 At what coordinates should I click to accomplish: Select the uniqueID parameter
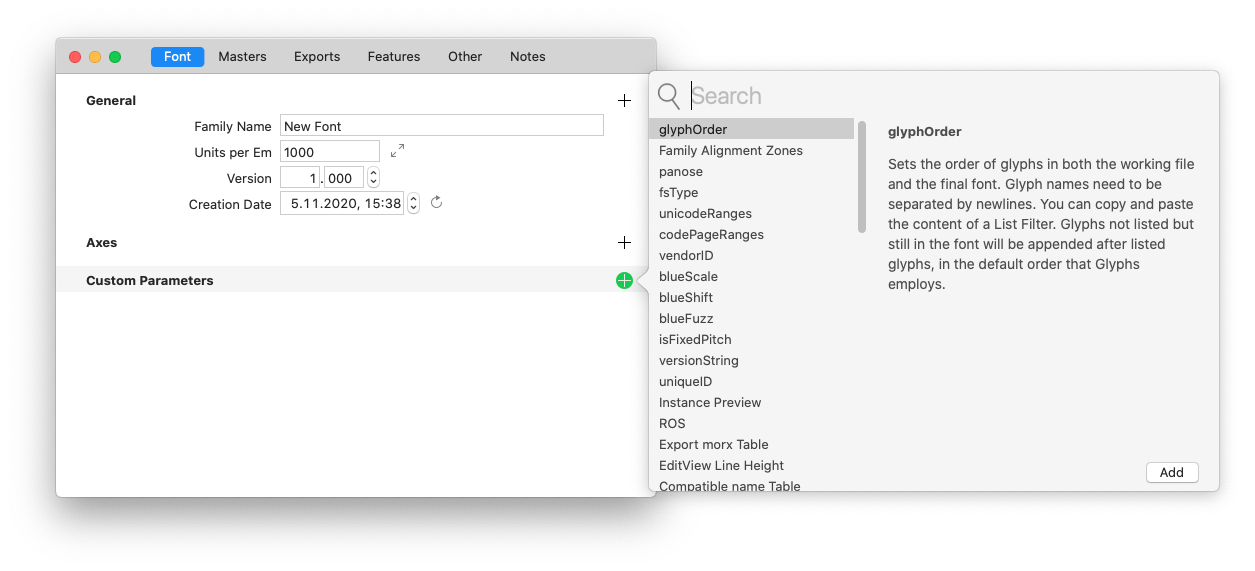(x=752, y=381)
